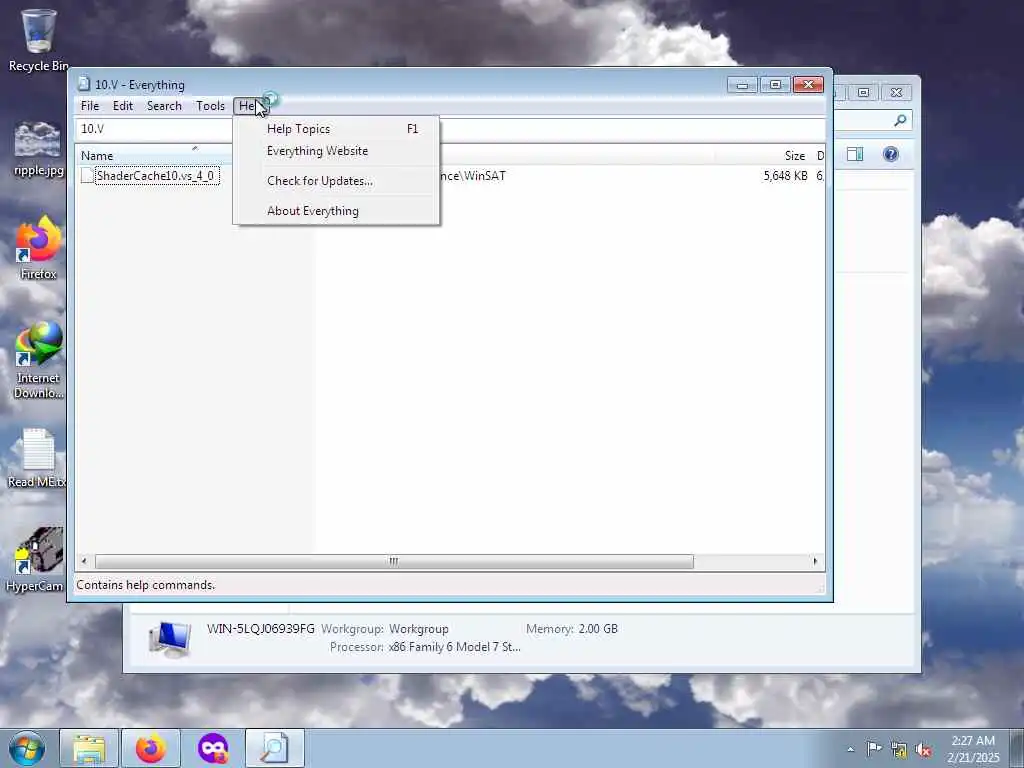Select Recycle Bin desktop icon
This screenshot has width=1024, height=768.
click(38, 39)
